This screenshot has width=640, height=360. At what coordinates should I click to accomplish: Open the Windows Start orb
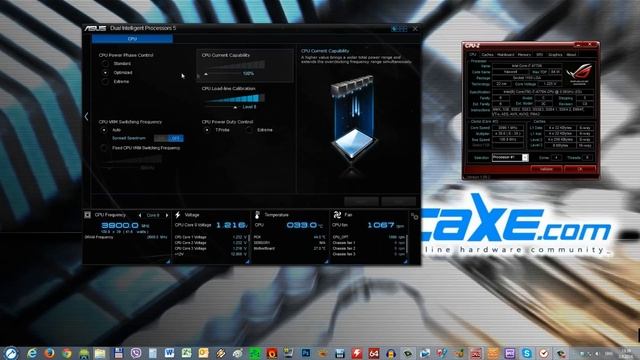coord(11,353)
